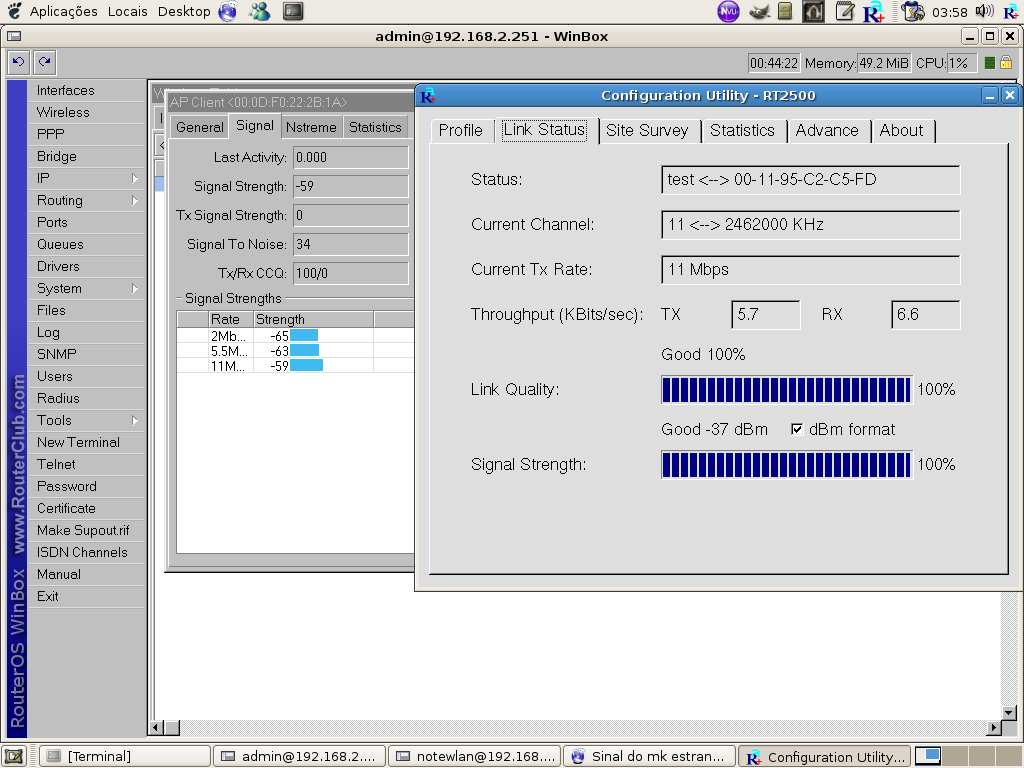Click the window menu icon of WinBox titlebar
Screen dimensions: 1024x768
tap(14, 37)
